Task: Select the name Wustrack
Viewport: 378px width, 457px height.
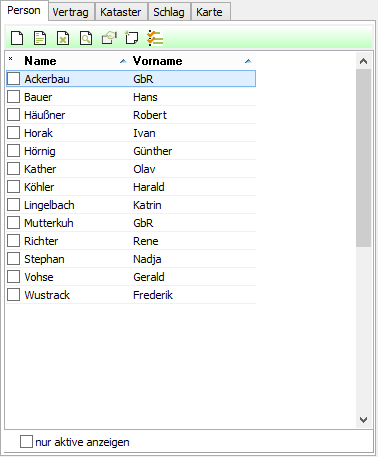Action: [x=47, y=295]
